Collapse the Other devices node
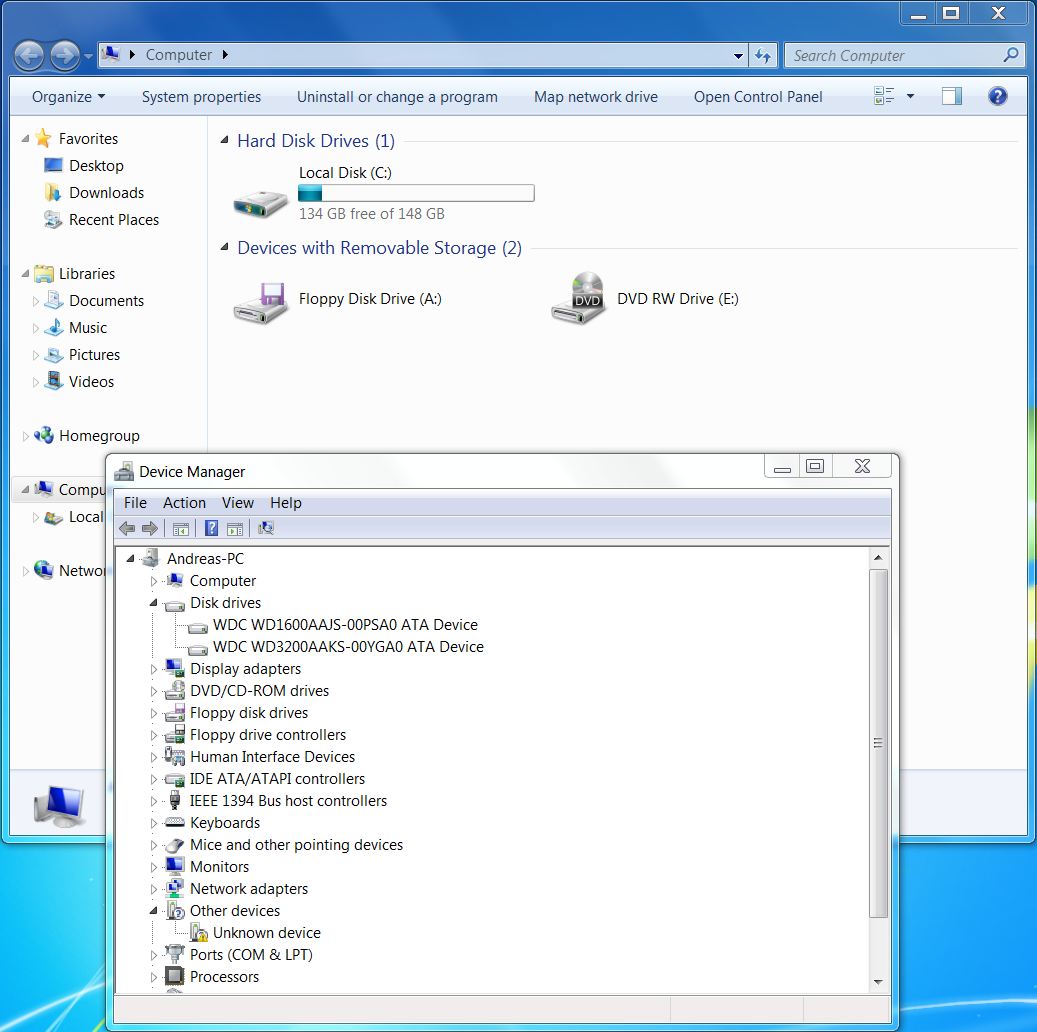 coord(153,911)
